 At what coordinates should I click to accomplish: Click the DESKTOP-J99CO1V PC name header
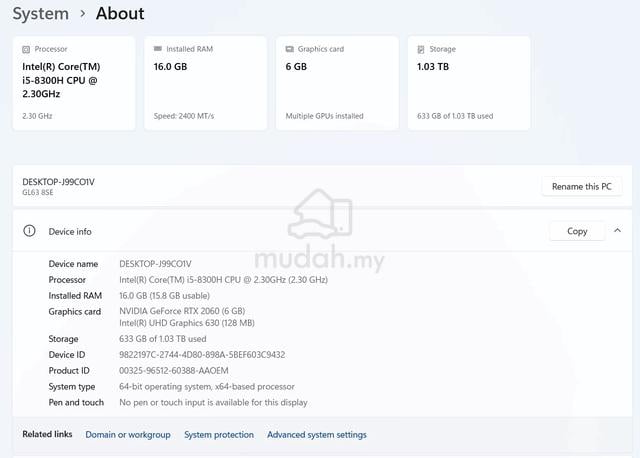pos(58,182)
